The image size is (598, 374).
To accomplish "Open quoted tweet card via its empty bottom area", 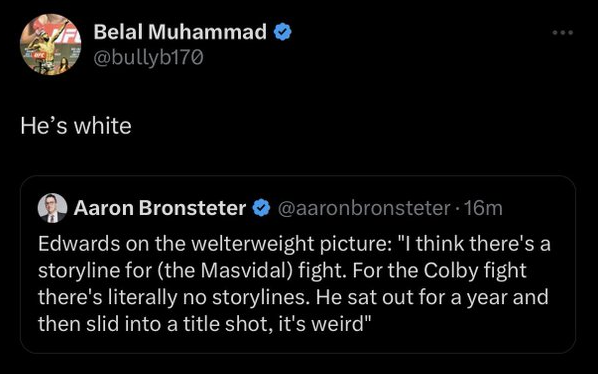I will 297,345.
